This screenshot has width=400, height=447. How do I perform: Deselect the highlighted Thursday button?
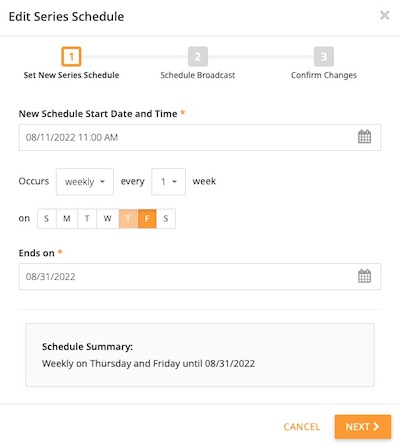pyautogui.click(x=128, y=219)
